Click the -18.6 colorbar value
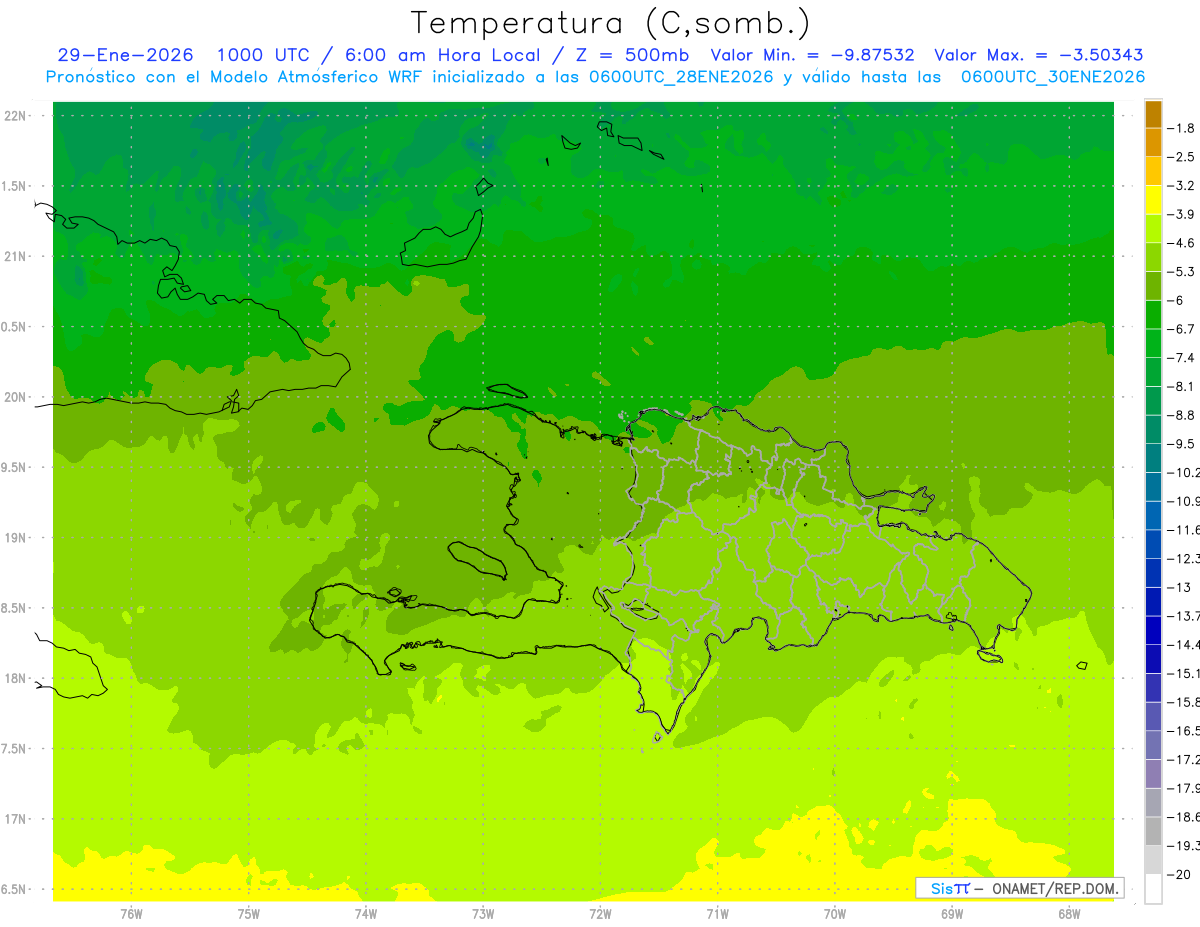Viewport: 1200px width, 927px height. [1184, 817]
